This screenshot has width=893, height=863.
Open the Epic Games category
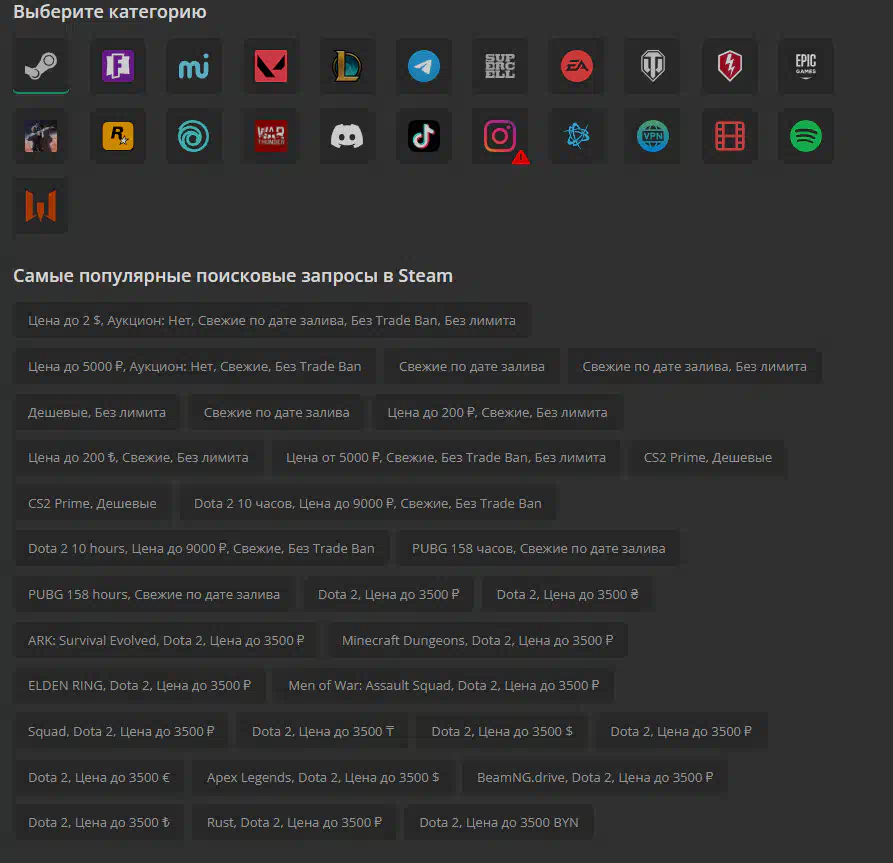806,66
